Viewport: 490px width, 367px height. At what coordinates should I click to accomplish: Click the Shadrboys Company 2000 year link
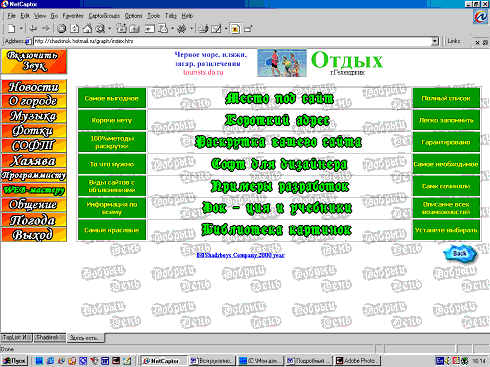point(241,255)
